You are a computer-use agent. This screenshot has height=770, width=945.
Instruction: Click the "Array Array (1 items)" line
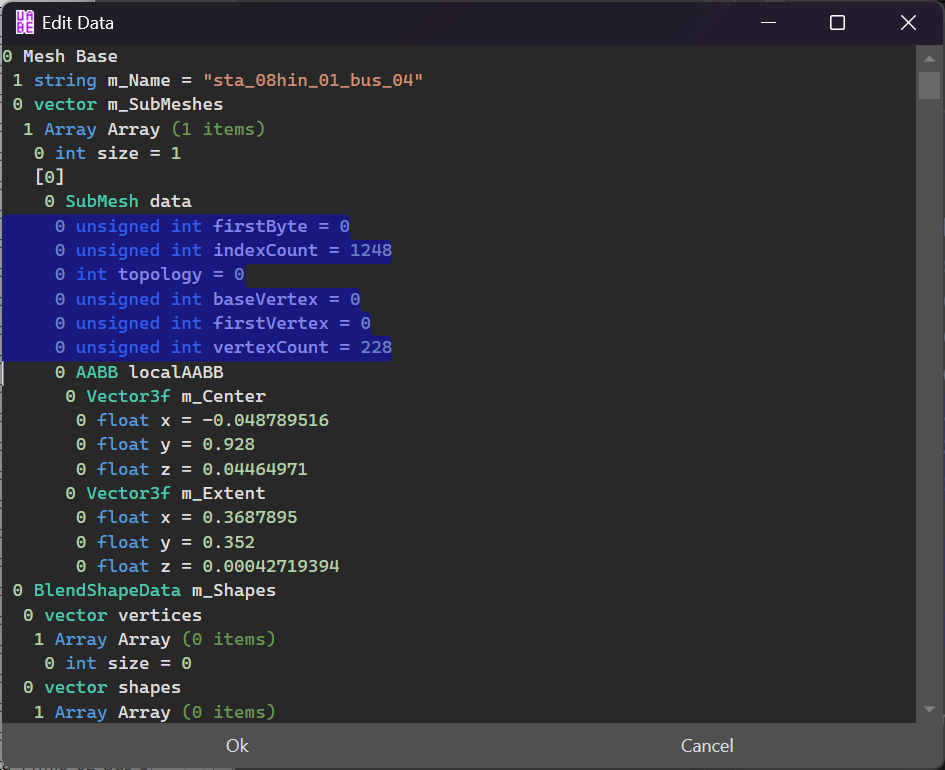(143, 129)
